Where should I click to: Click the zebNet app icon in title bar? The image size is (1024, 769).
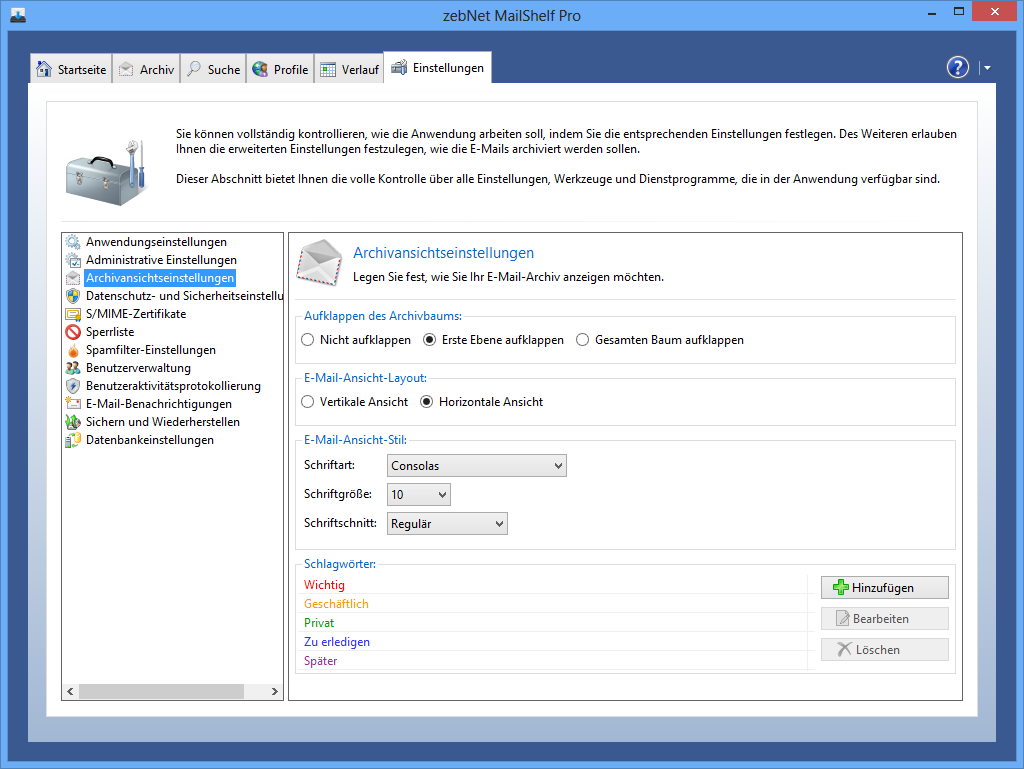[18, 15]
